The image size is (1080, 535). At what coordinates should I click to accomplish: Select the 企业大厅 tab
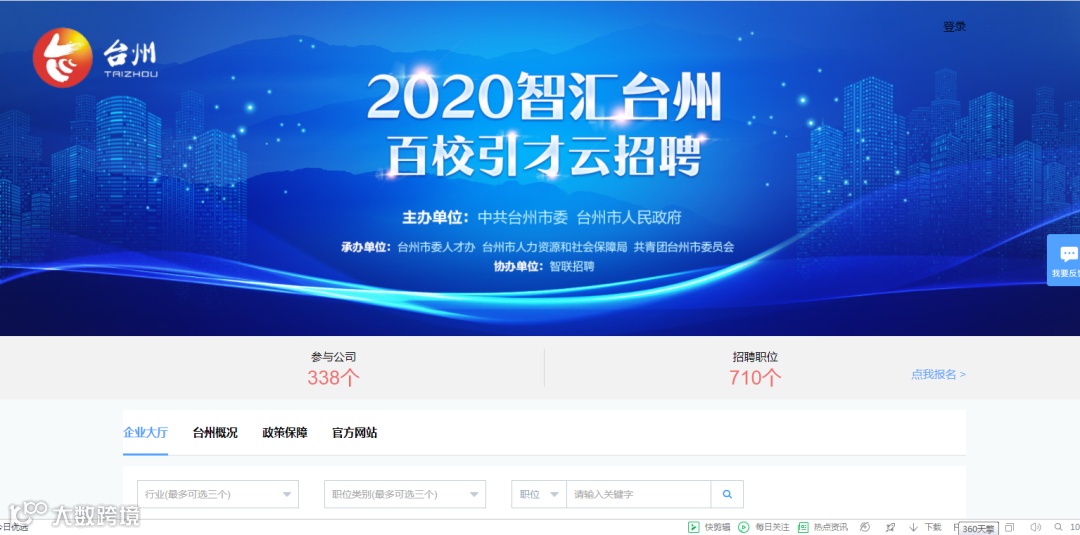[145, 433]
